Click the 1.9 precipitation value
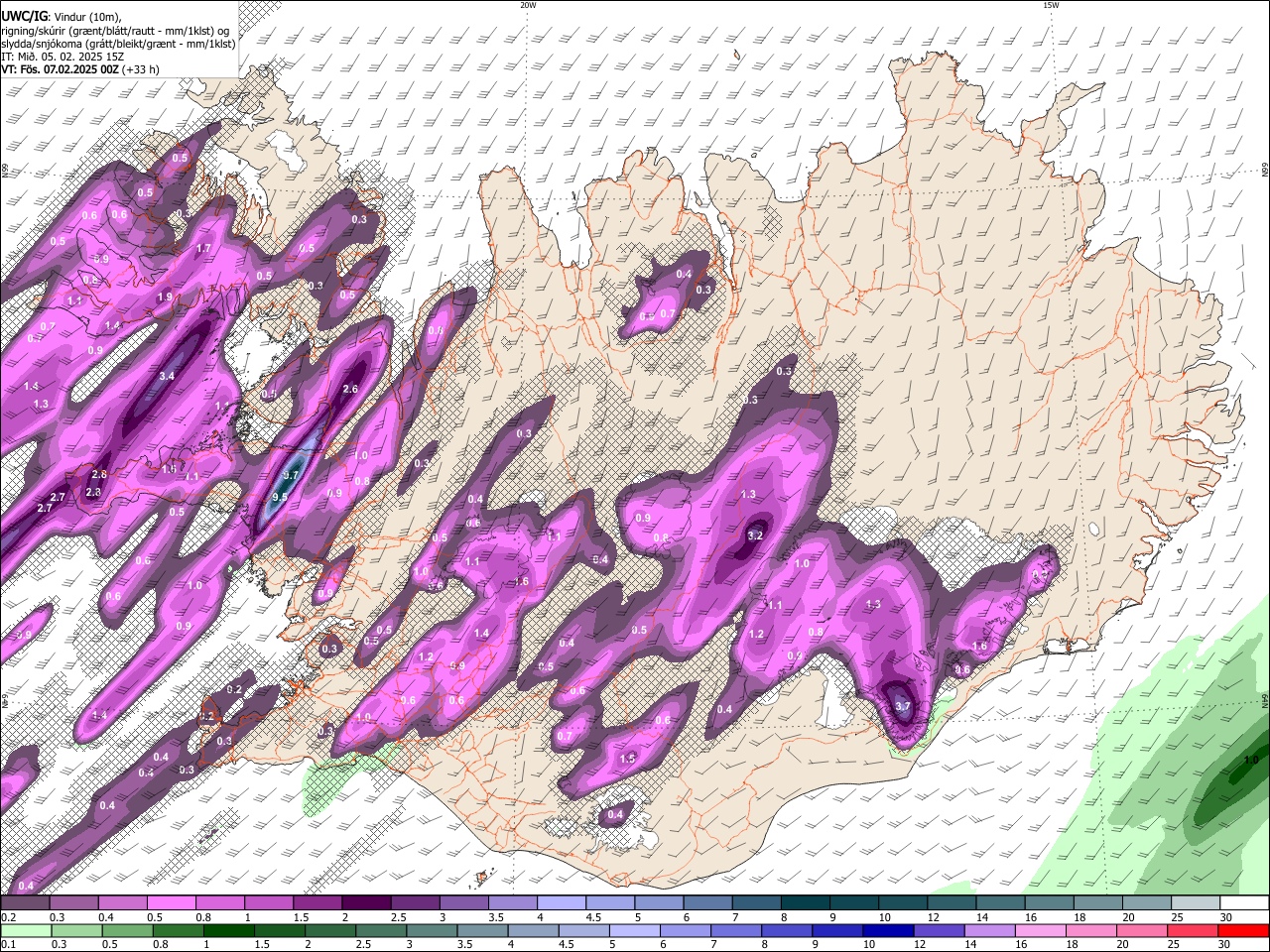 165,297
